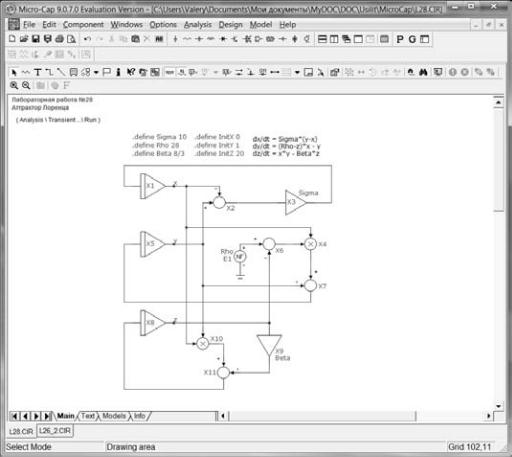Click 'Grid 102,11' in status bar
The width and height of the screenshot is (512, 457).
click(469, 447)
